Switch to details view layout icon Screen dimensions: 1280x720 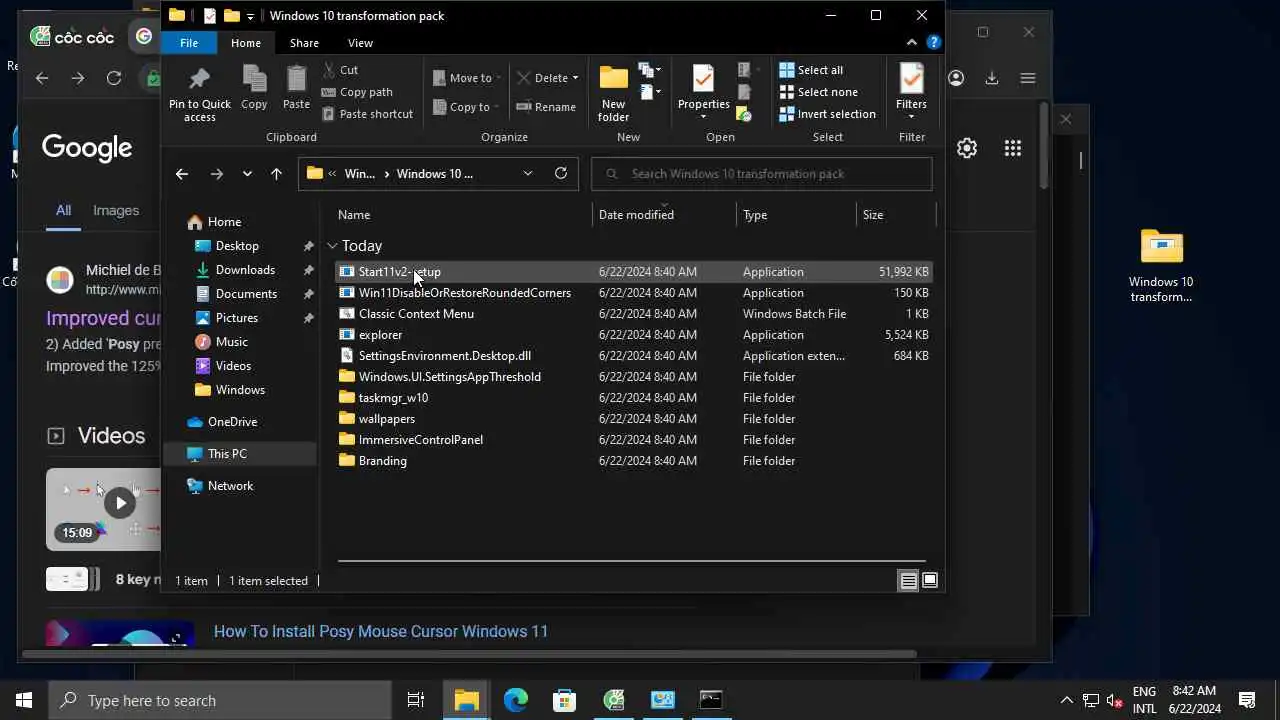pyautogui.click(x=908, y=581)
